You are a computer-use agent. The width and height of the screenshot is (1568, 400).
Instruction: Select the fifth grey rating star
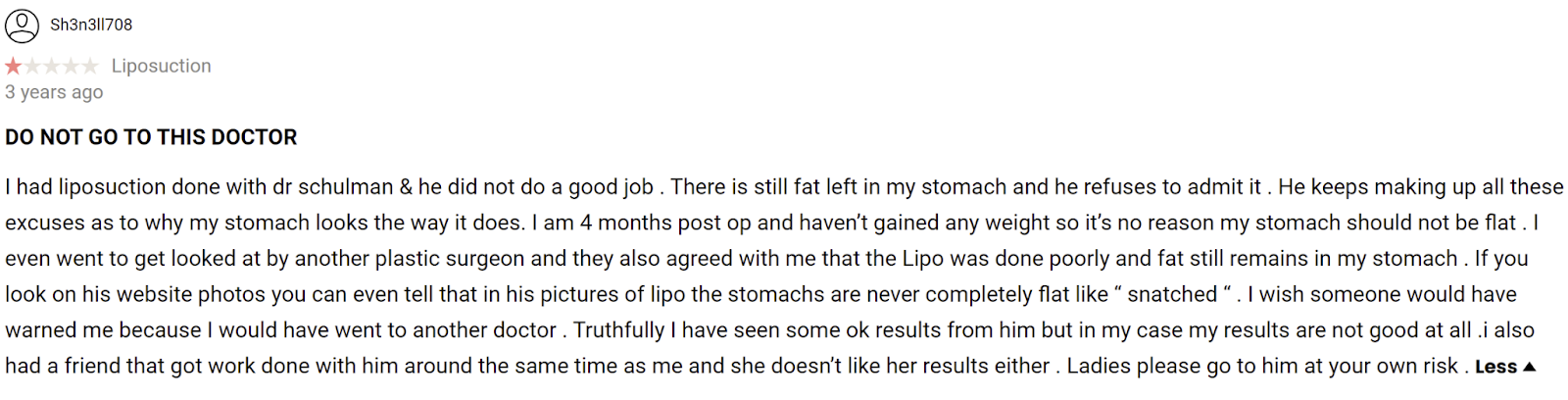(90, 66)
